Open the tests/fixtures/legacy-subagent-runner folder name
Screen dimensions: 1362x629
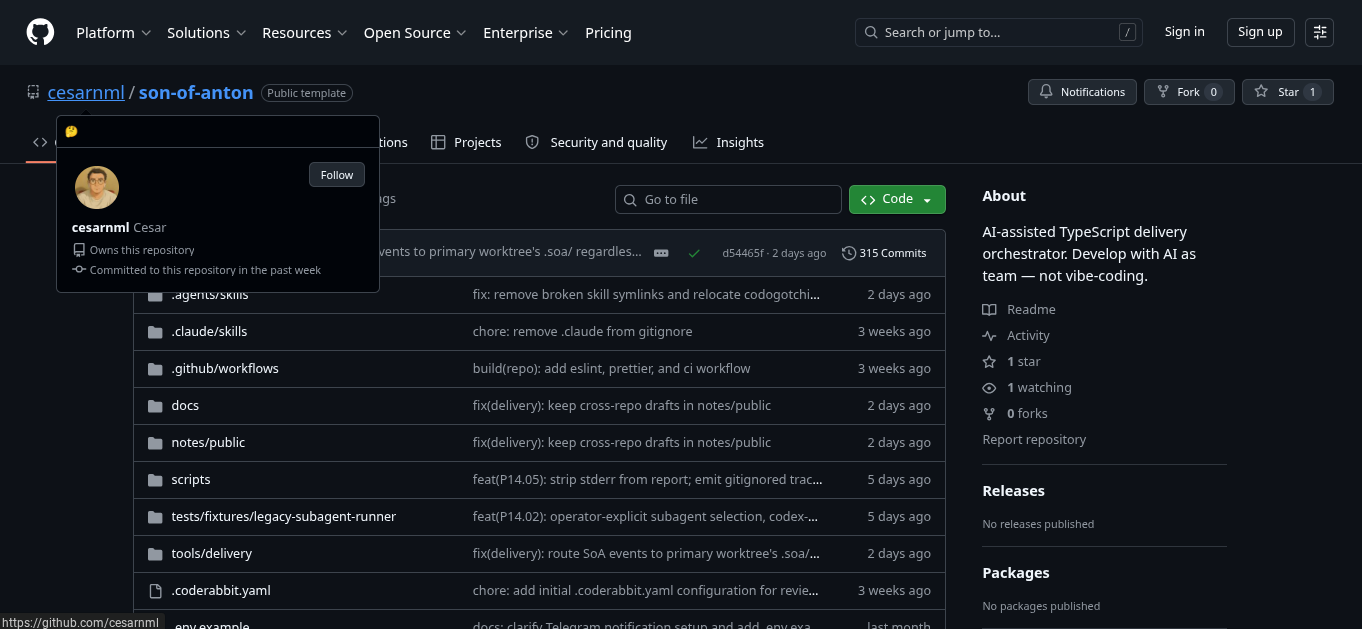284,516
